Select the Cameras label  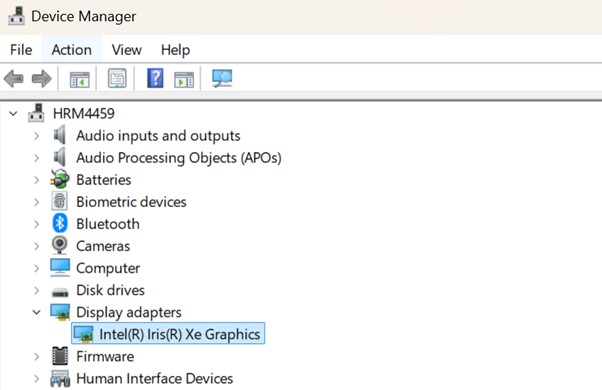(103, 246)
